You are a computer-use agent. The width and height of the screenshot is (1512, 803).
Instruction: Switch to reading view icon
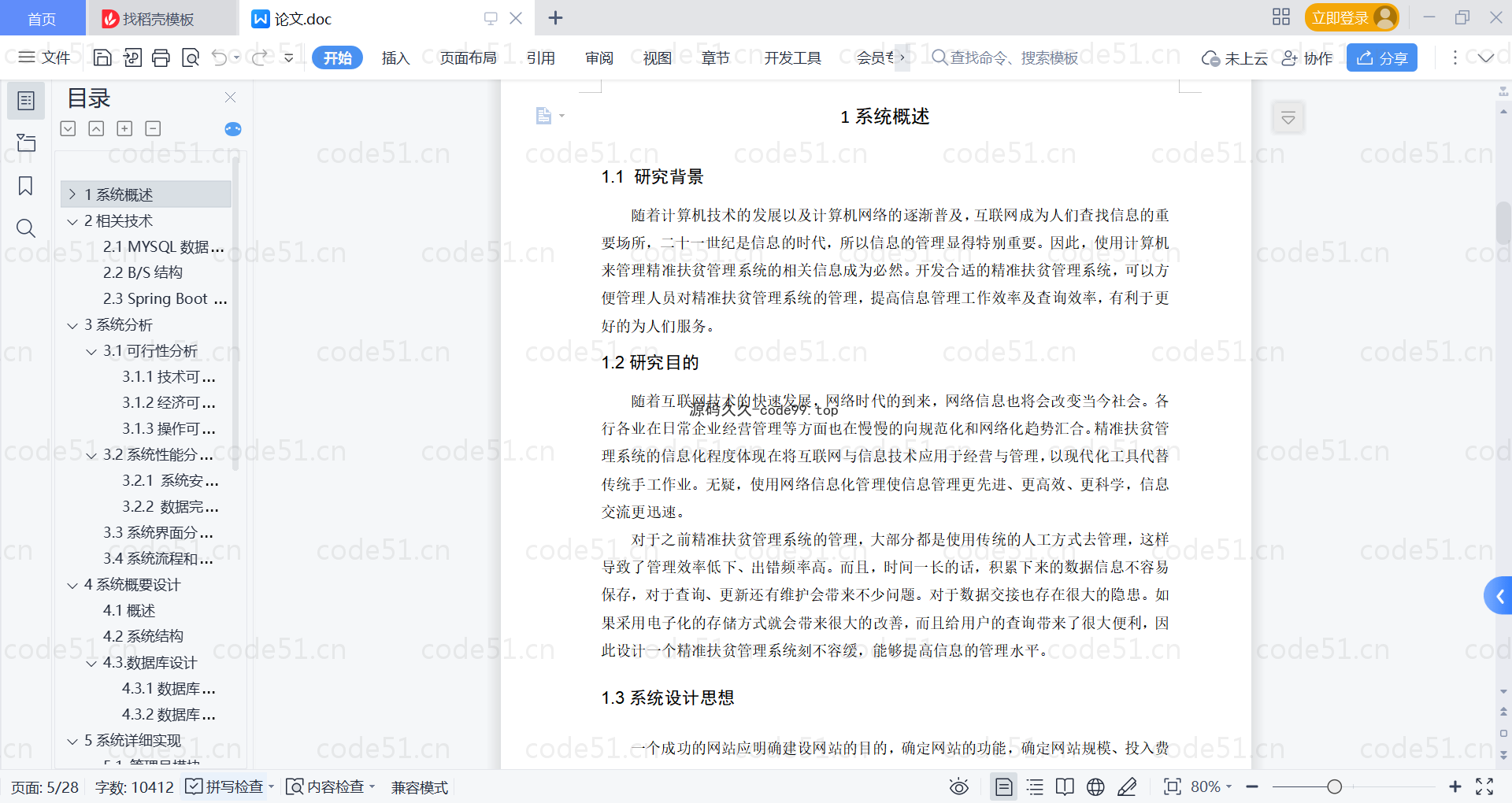(1065, 786)
